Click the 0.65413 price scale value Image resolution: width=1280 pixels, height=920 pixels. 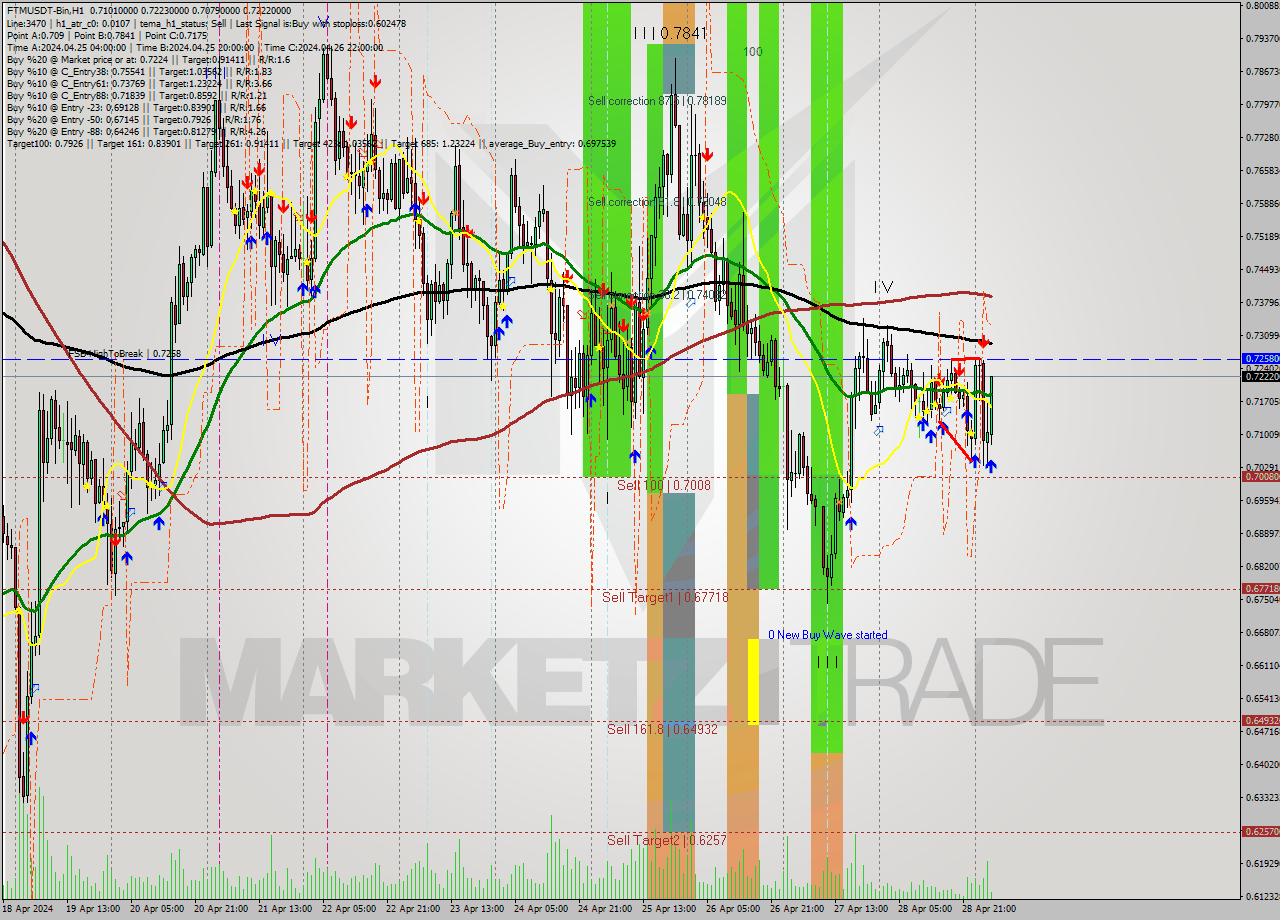click(x=1262, y=699)
